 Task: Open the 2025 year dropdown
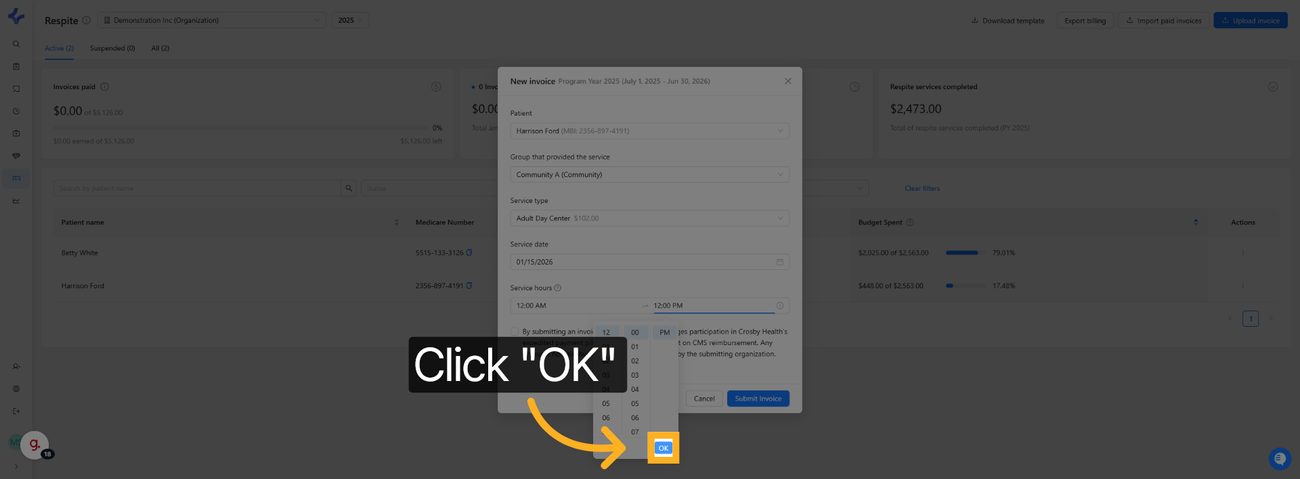[350, 20]
